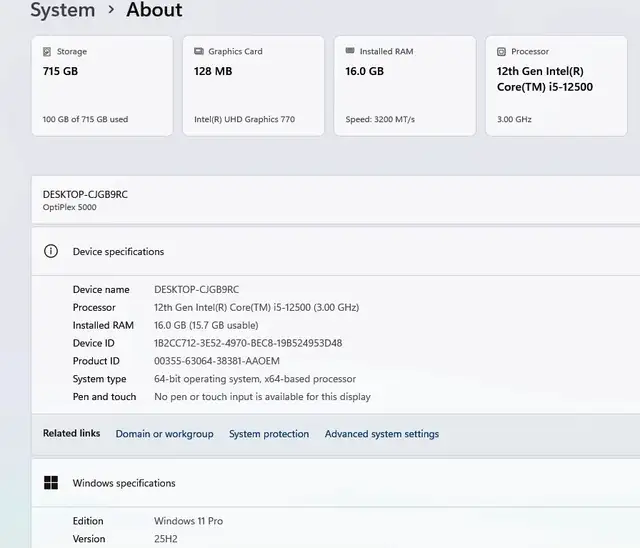
Task: Collapse the Windows specifications section
Action: click(x=336, y=483)
